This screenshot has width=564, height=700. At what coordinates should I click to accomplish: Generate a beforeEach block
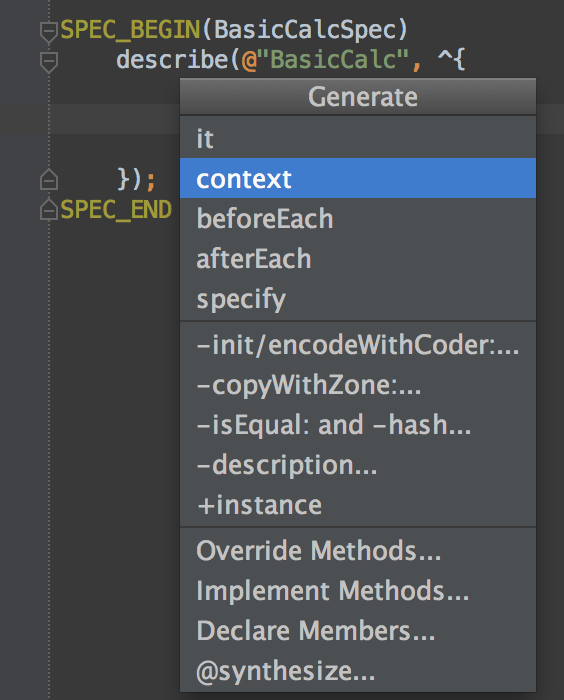tap(358, 218)
